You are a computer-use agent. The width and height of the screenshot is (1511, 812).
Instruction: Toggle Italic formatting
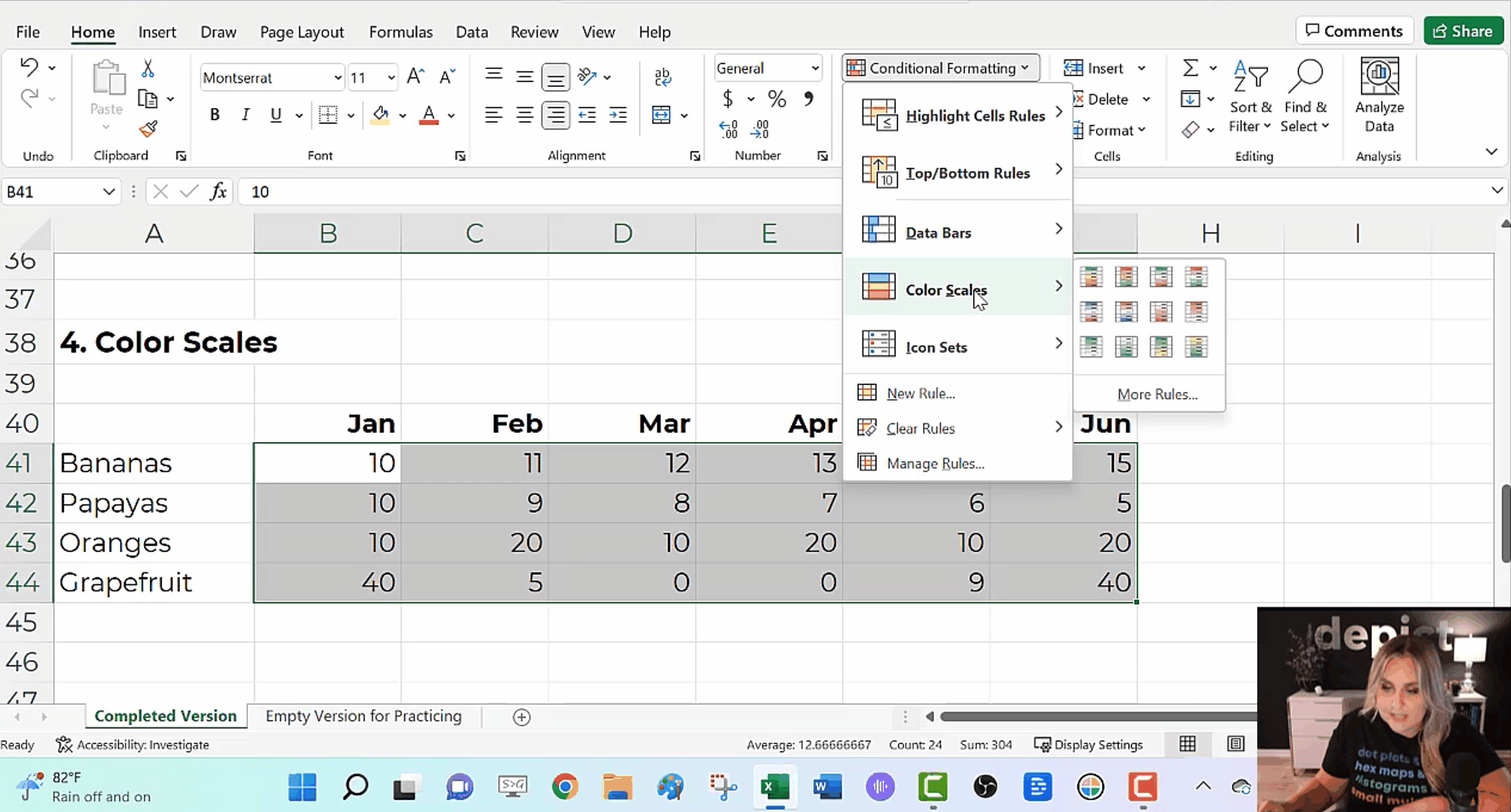(245, 115)
